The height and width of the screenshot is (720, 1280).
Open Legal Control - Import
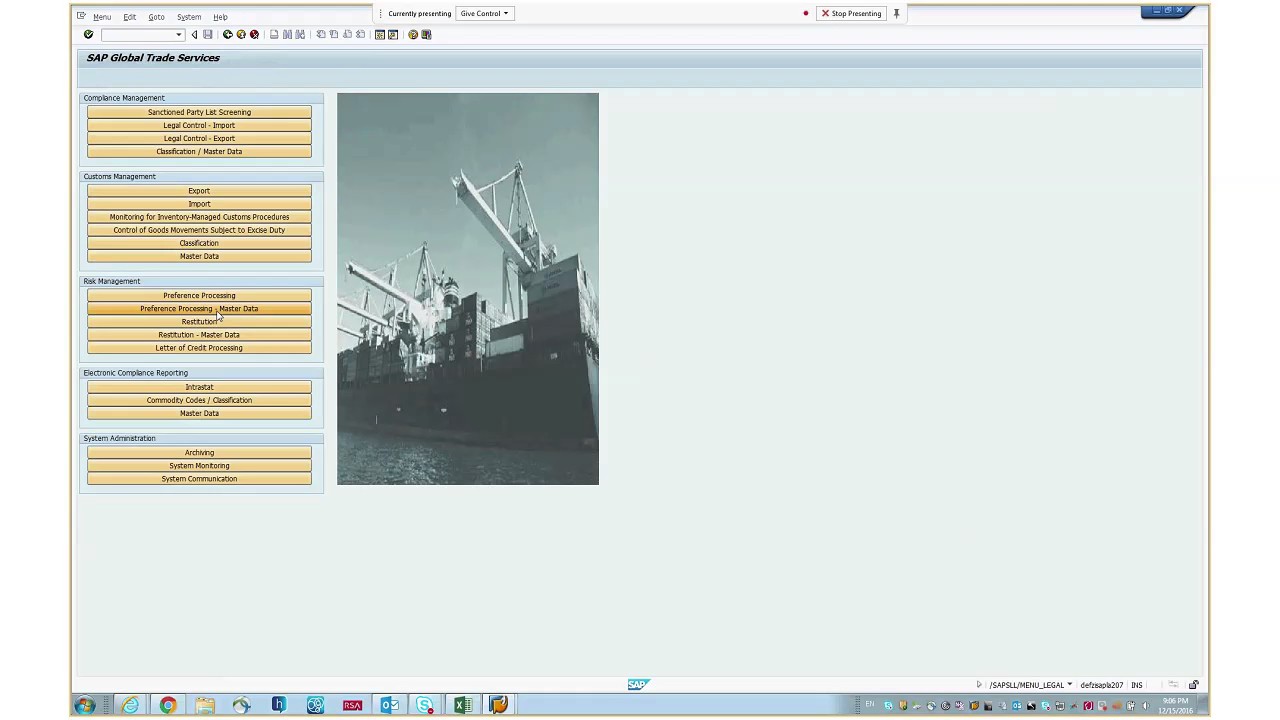(199, 125)
